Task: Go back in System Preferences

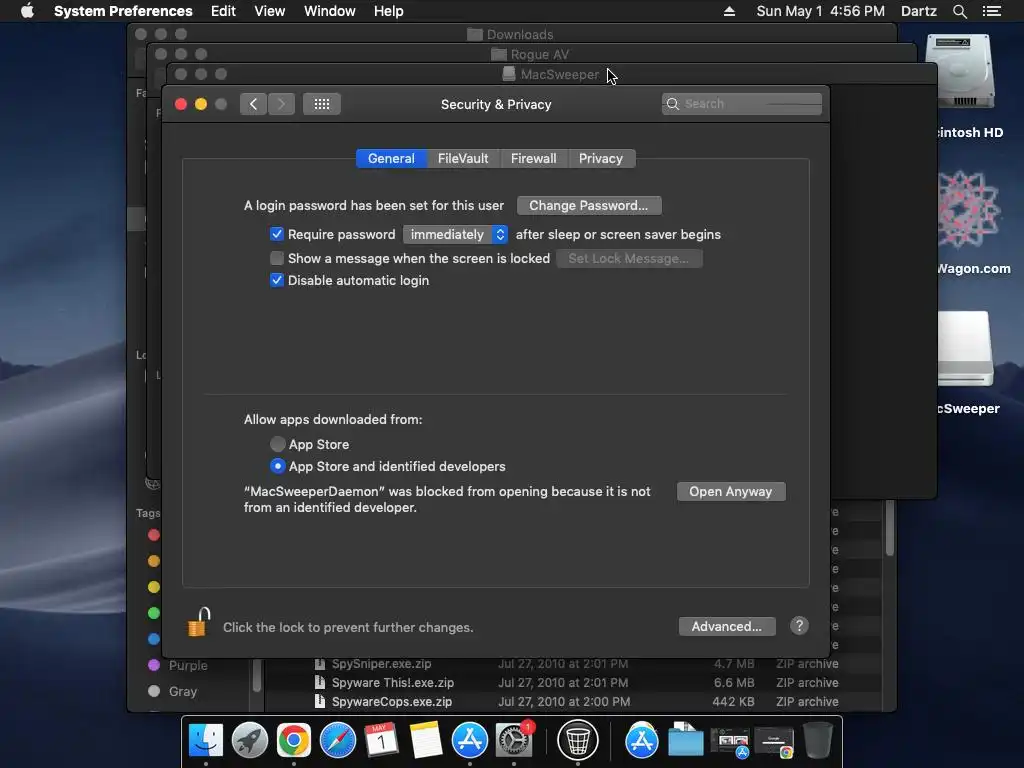Action: coord(253,104)
